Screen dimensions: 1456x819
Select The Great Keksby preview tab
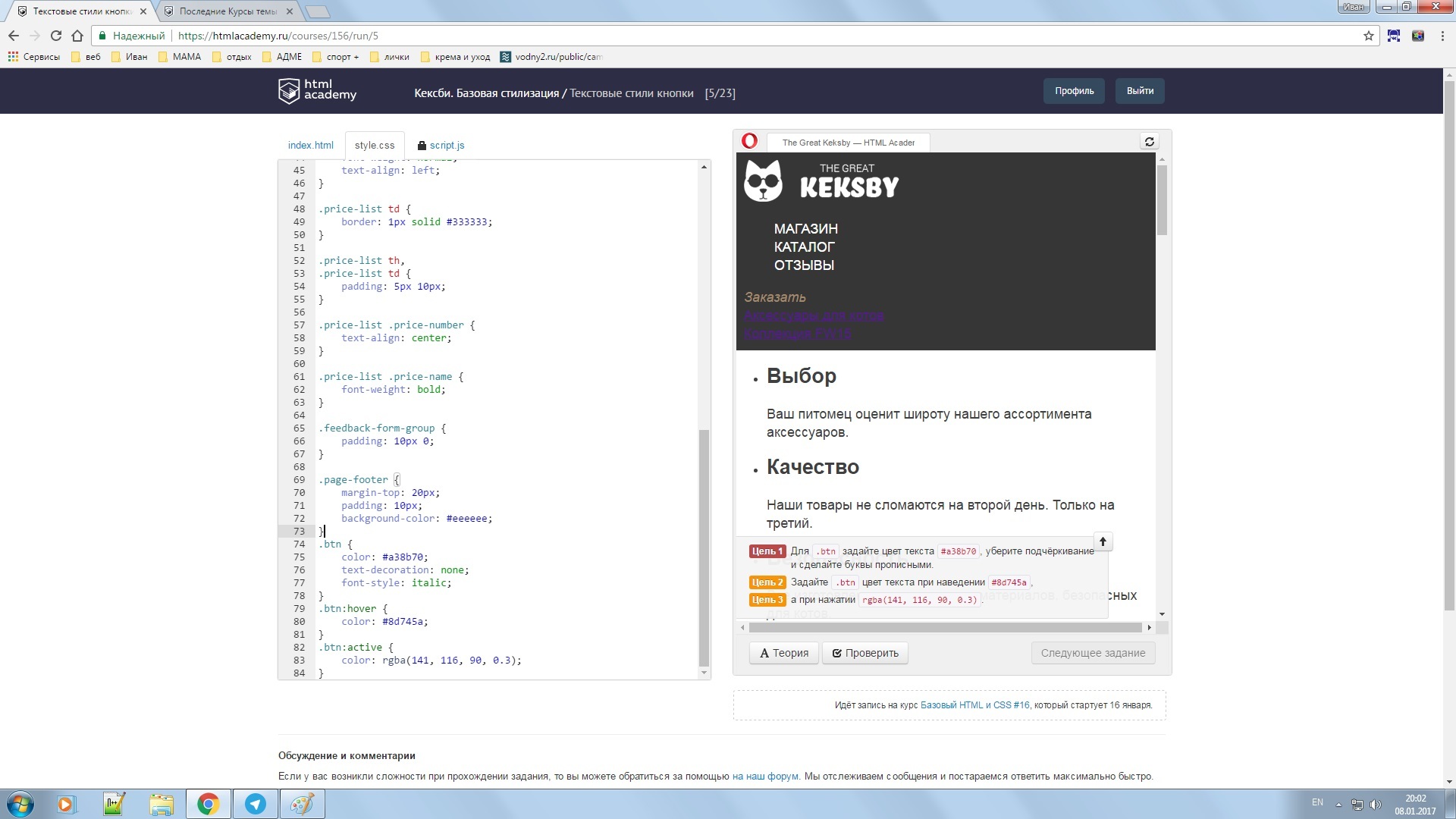click(848, 143)
